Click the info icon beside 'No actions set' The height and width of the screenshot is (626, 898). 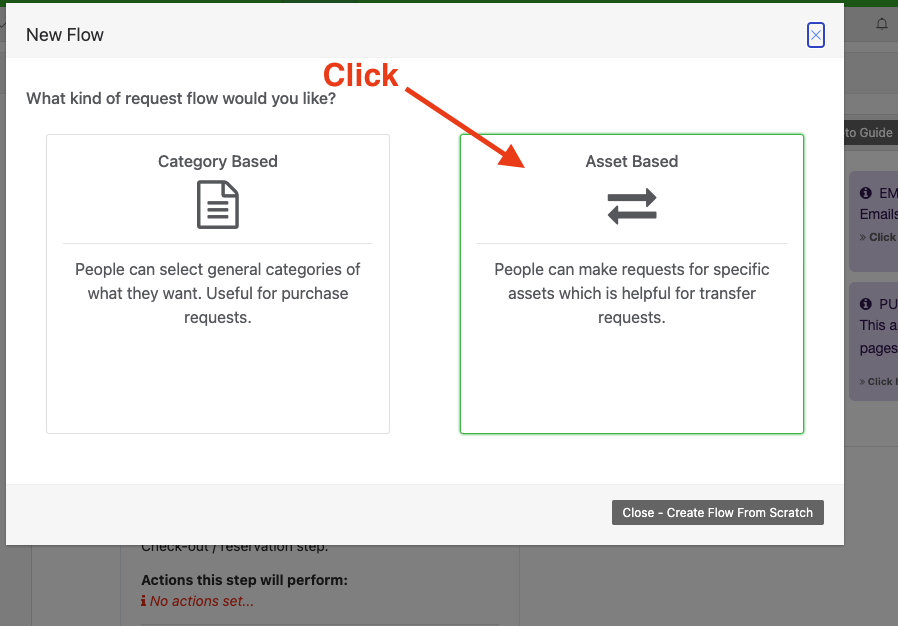(143, 600)
